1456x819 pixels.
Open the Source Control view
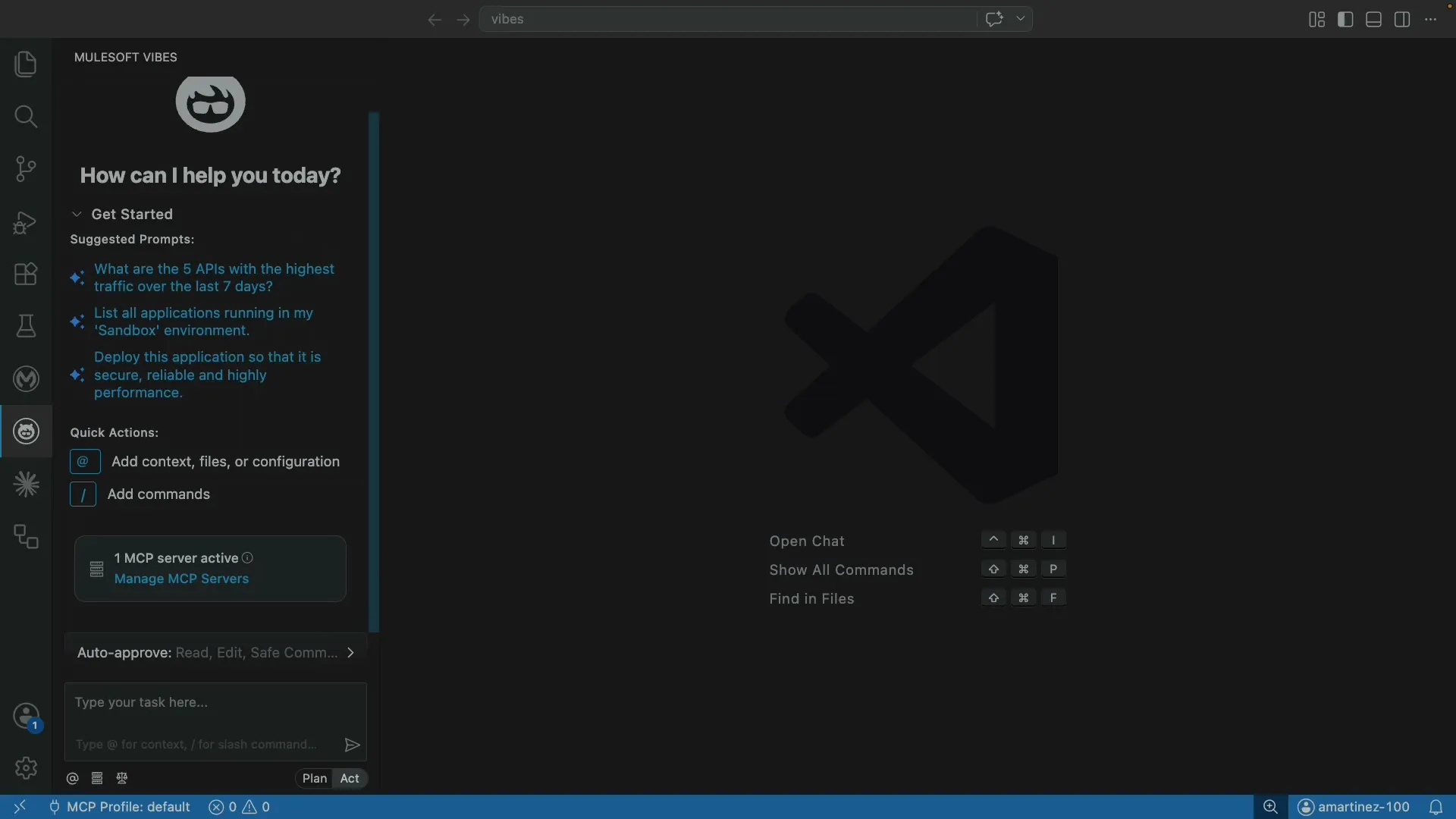tap(26, 168)
